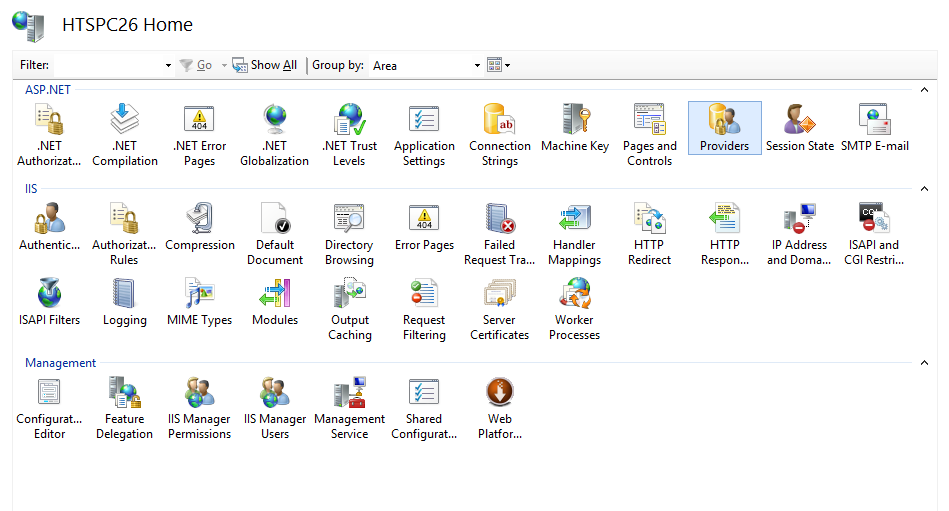
Task: Open IIS Manager Users
Action: (x=275, y=408)
